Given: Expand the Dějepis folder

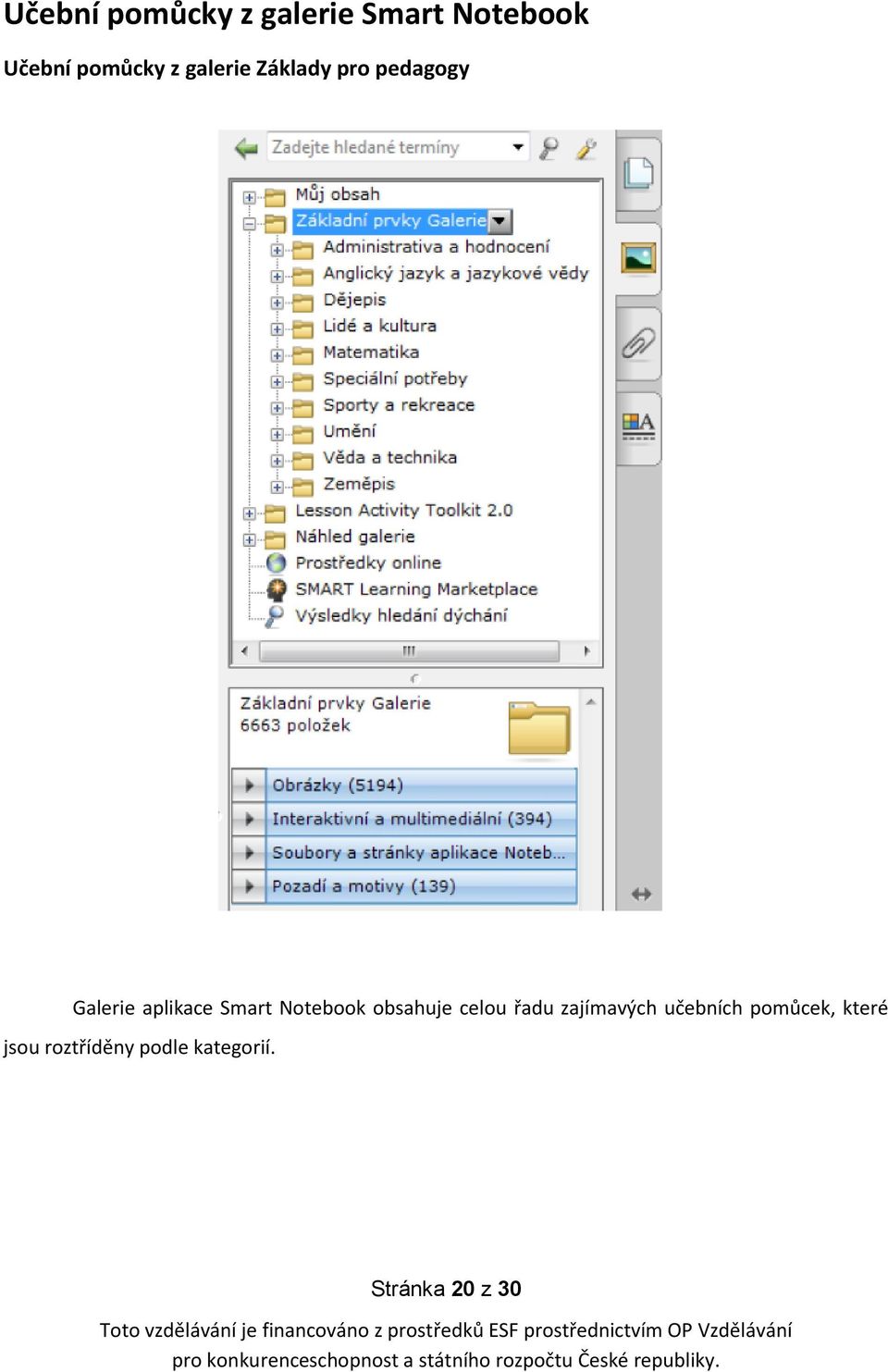Looking at the screenshot, I should pos(277,303).
